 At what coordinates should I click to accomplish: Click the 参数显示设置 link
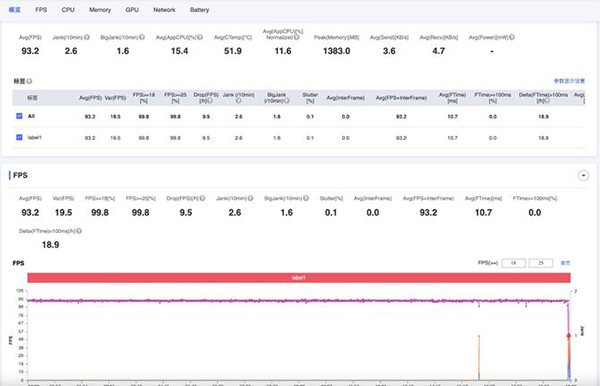coord(569,81)
